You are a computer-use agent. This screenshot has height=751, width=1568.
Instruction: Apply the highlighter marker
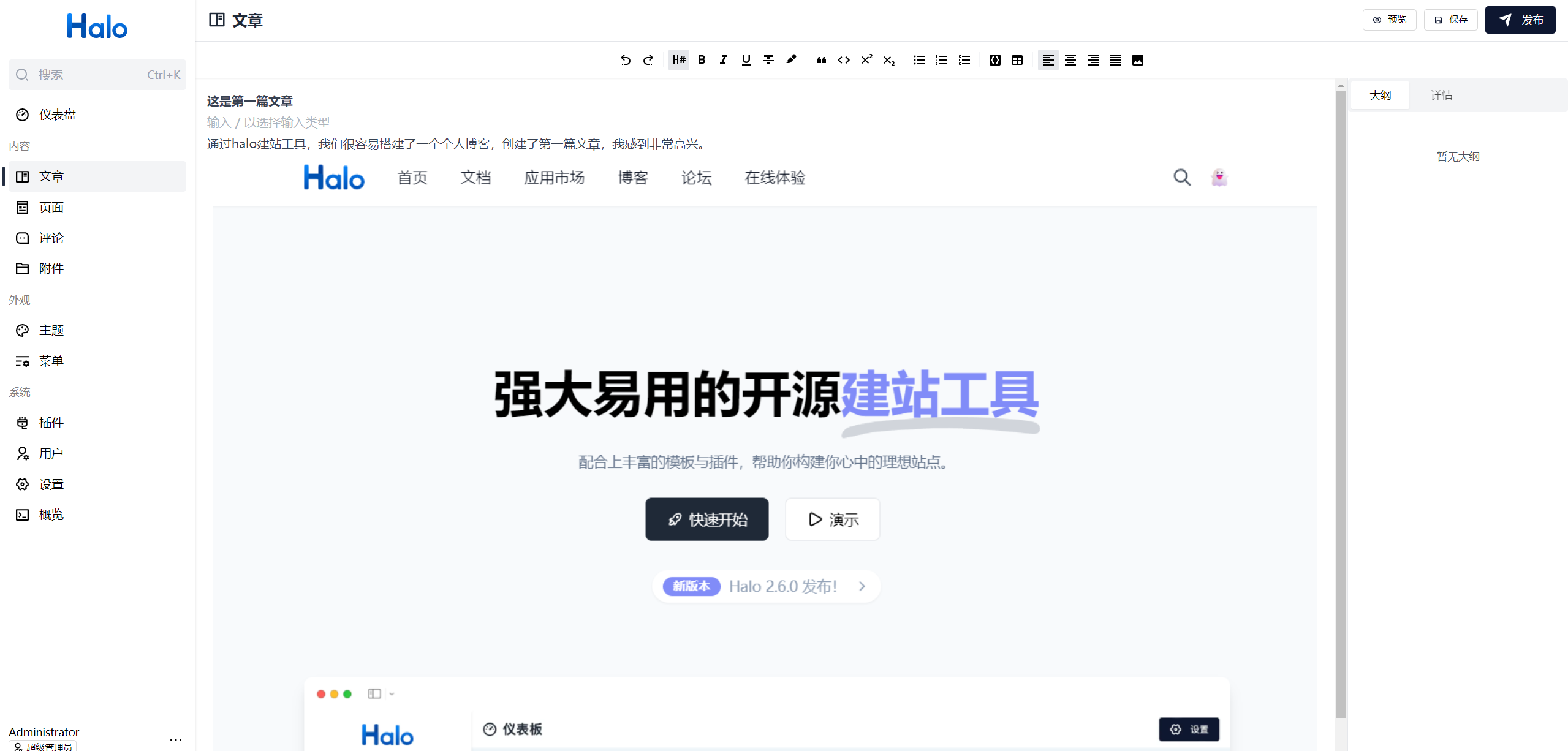pos(791,60)
